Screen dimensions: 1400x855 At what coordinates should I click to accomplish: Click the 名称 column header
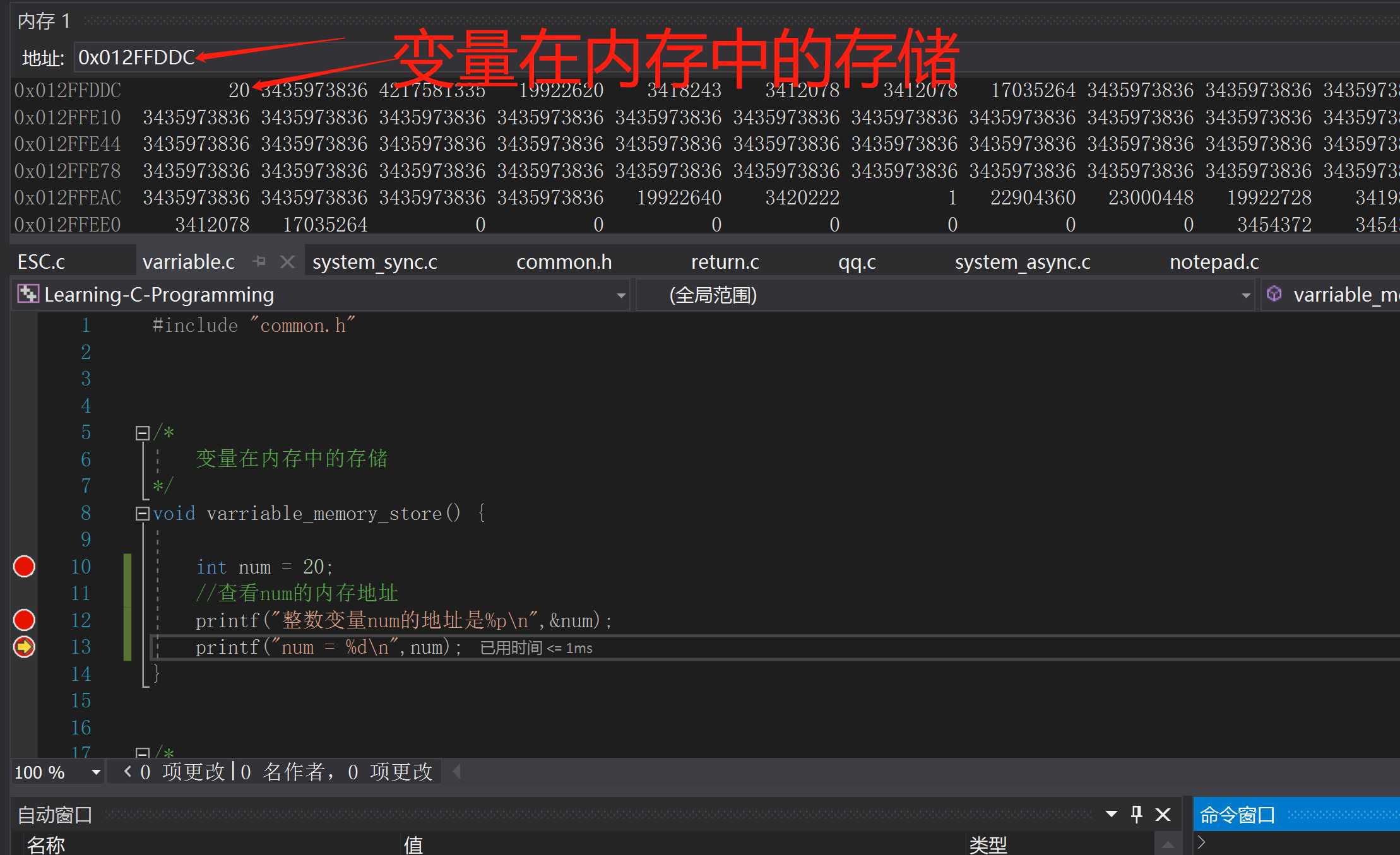[x=45, y=845]
